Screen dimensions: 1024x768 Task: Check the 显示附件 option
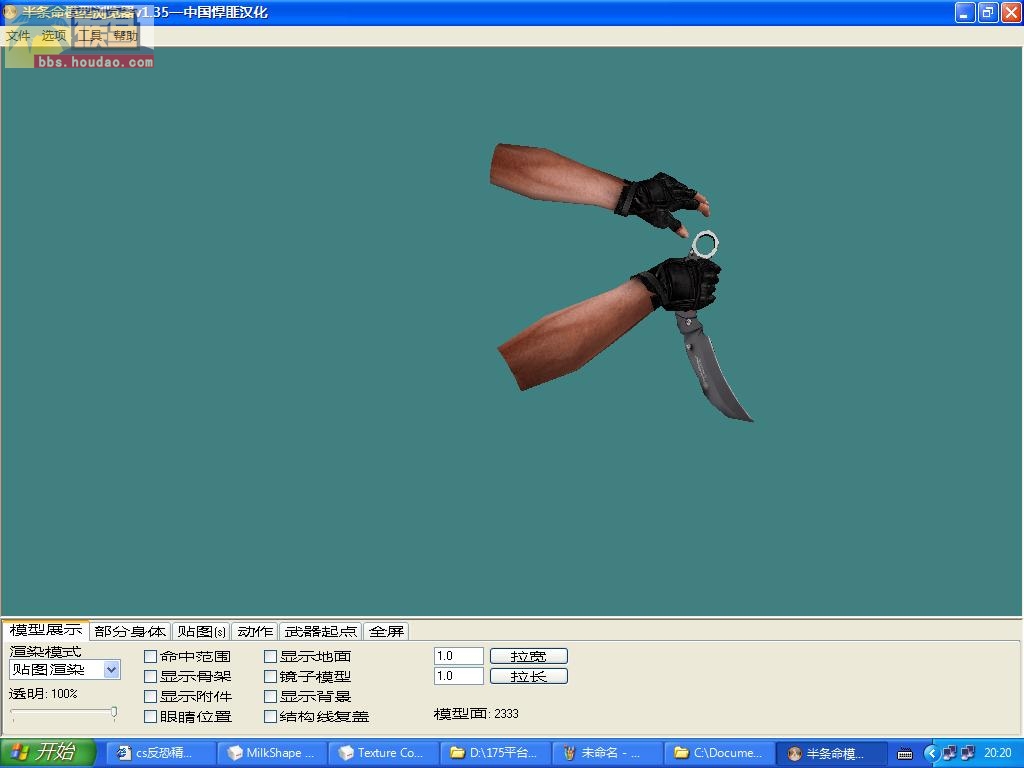pos(150,697)
